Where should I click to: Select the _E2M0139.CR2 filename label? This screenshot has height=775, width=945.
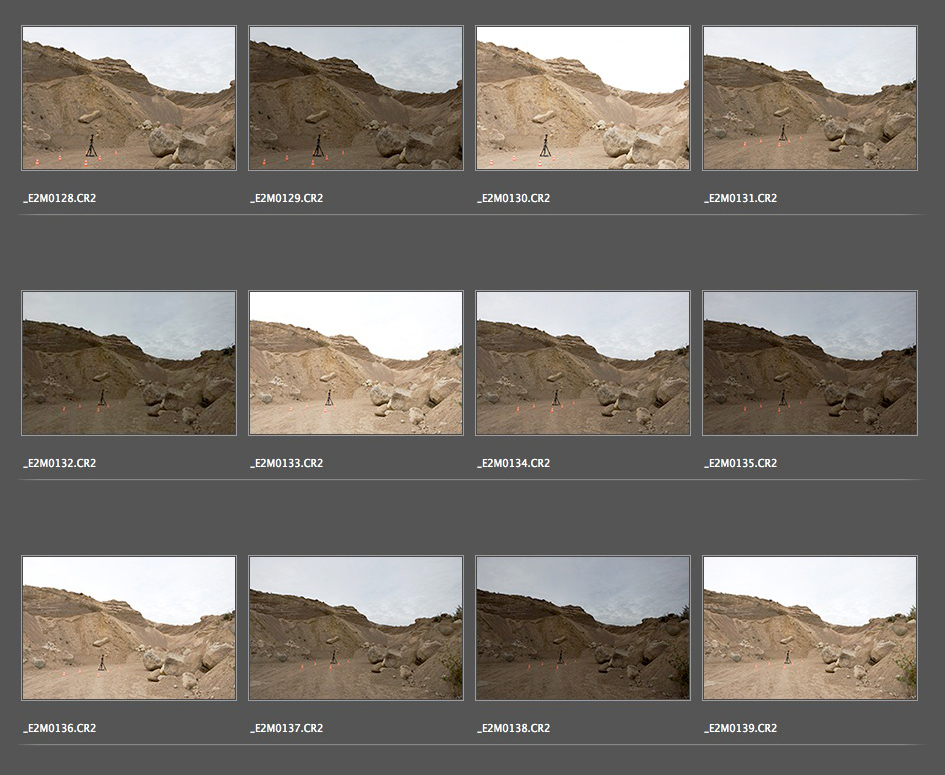click(741, 728)
